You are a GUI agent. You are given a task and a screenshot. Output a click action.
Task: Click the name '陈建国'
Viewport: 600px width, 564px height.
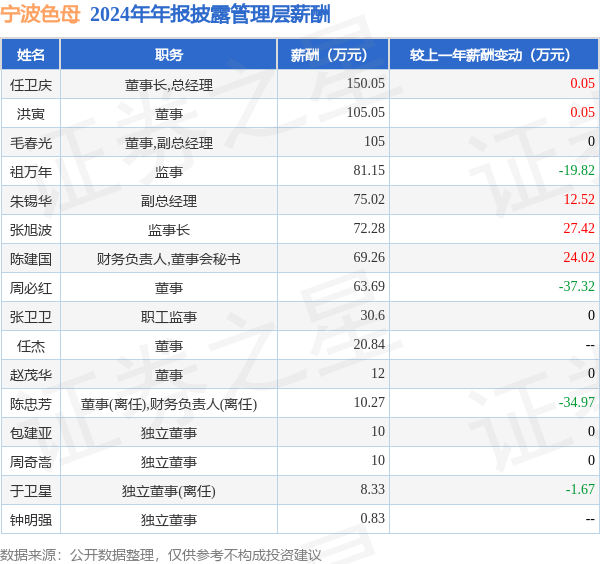[x=31, y=259]
